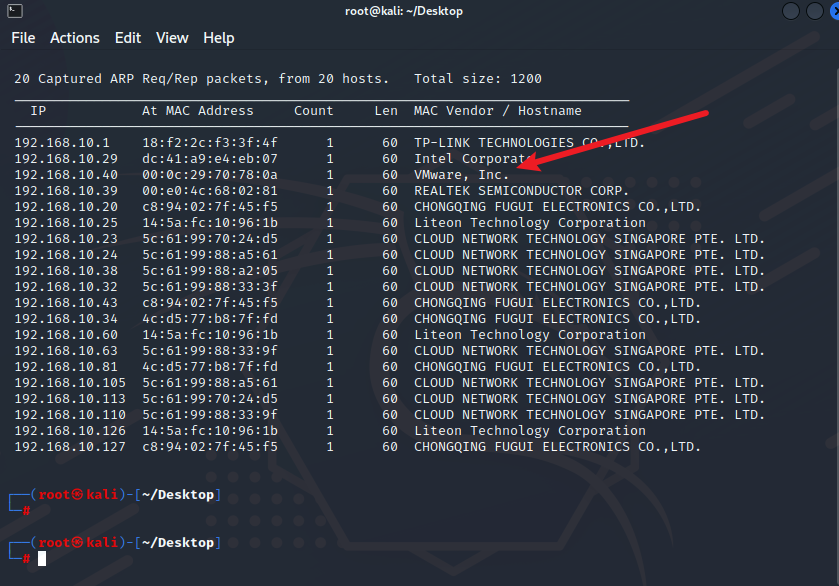The height and width of the screenshot is (586, 839).
Task: Select IP address 192.168.10.1
Action: point(62,143)
